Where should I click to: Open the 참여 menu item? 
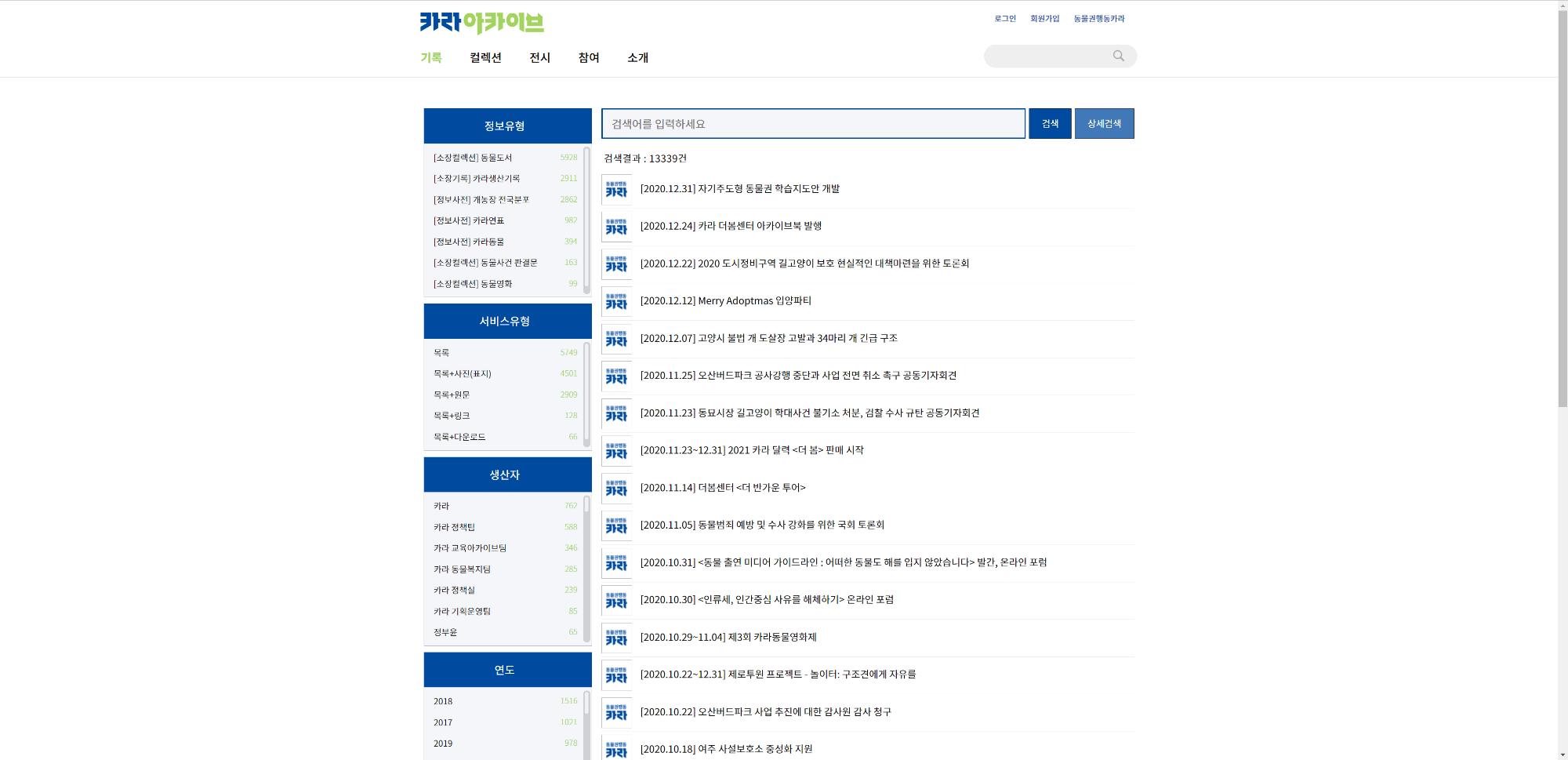coord(589,57)
